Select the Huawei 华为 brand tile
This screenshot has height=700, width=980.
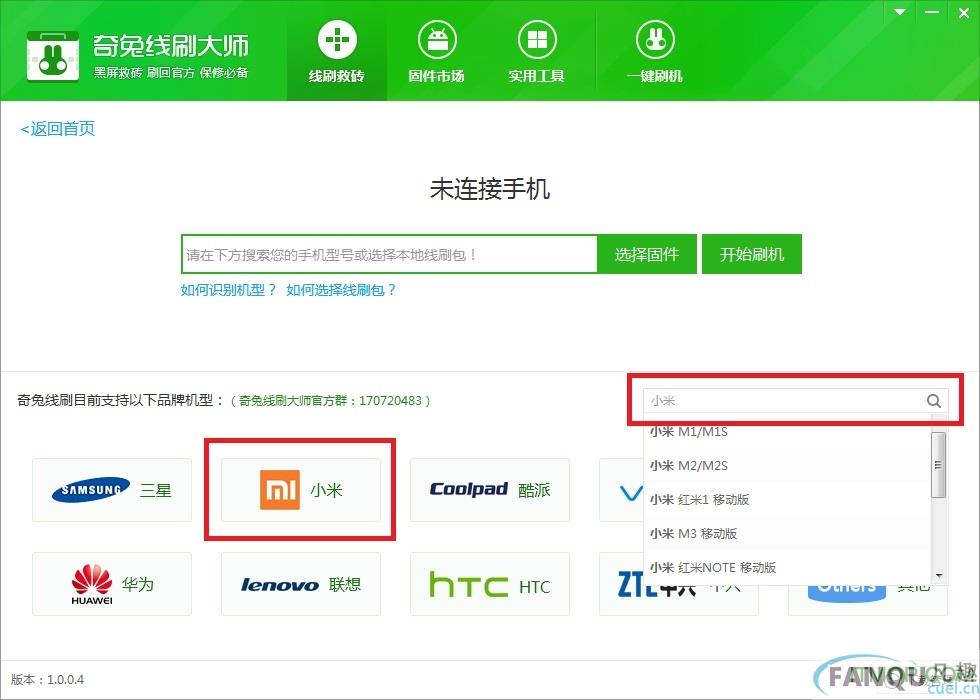[112, 584]
